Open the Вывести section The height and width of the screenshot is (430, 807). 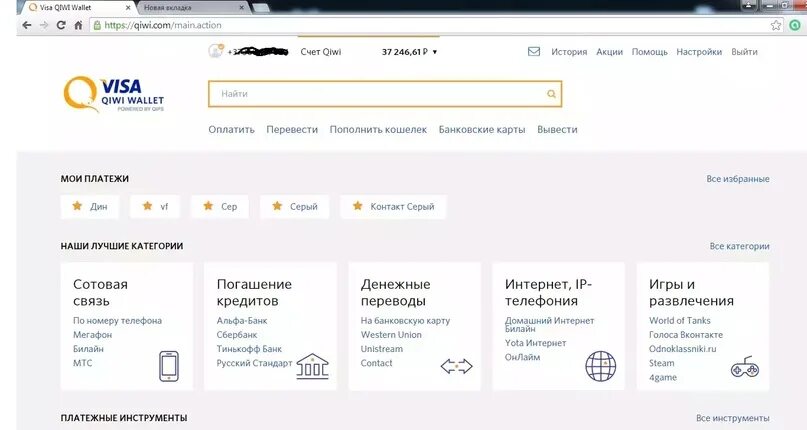(x=557, y=129)
